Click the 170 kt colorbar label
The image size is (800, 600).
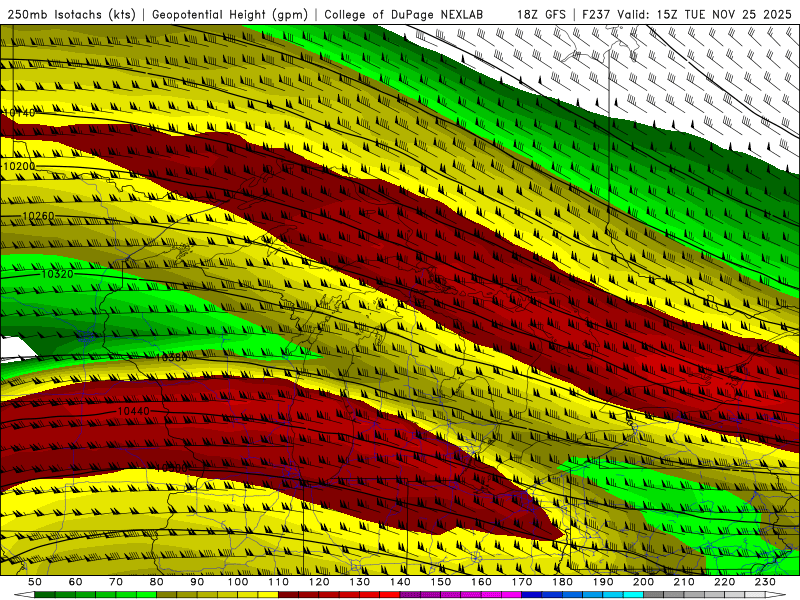[521, 582]
